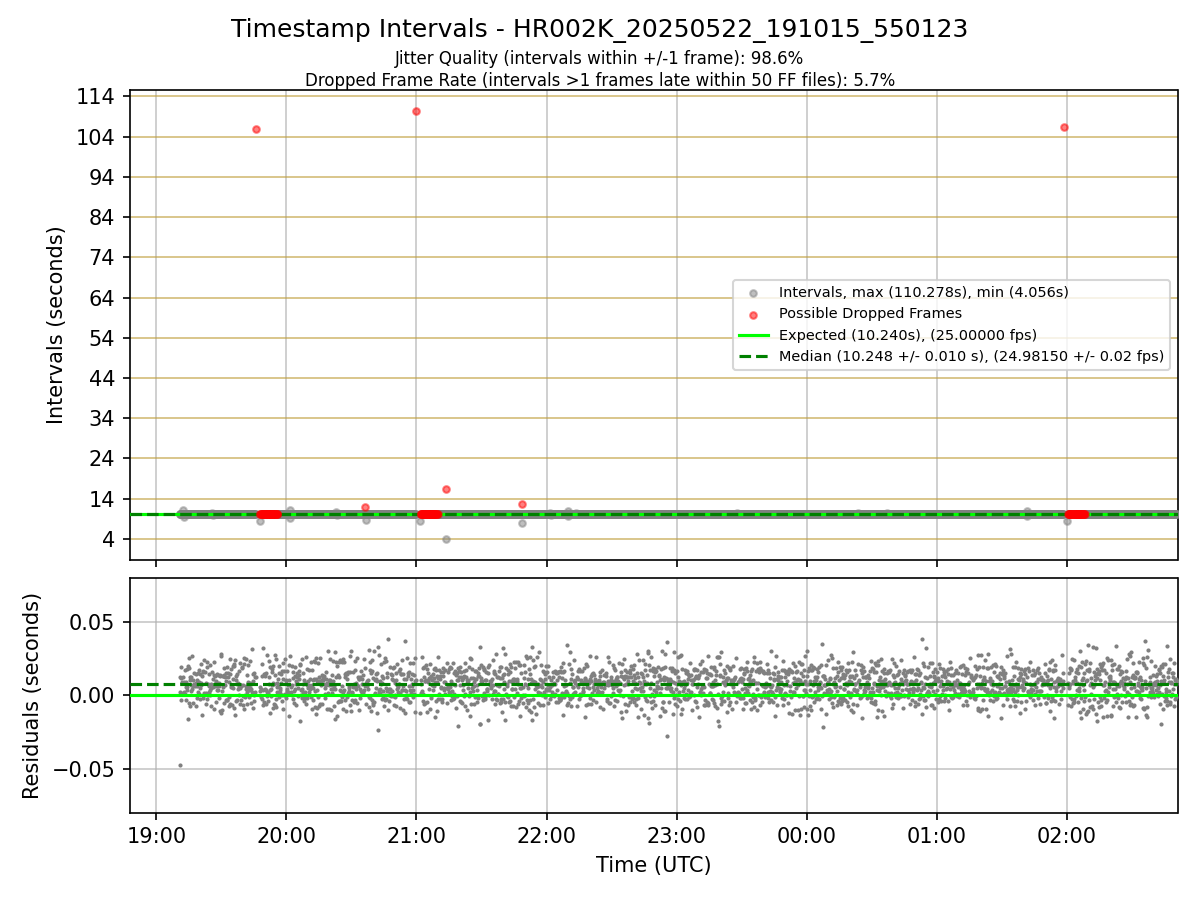Click the 21:00 x-axis tick label

(416, 835)
